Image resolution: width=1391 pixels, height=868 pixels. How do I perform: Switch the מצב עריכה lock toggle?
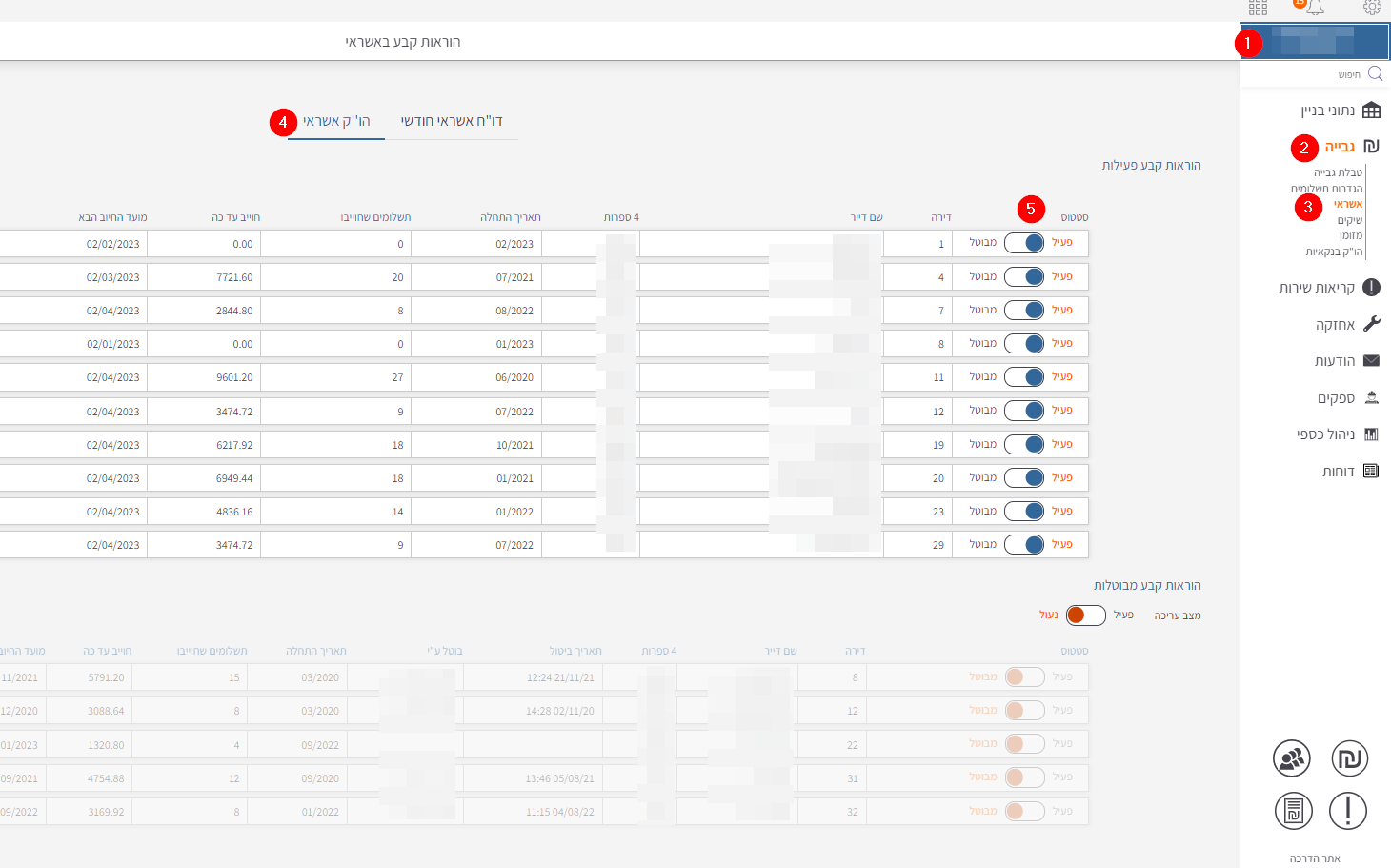pos(1085,616)
